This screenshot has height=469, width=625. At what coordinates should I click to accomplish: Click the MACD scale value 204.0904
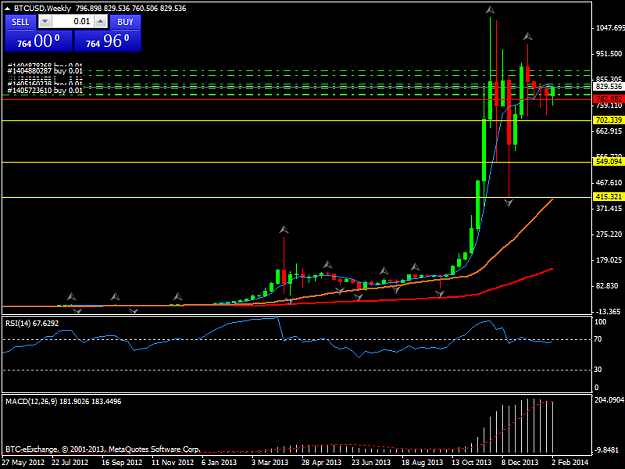tap(609, 400)
